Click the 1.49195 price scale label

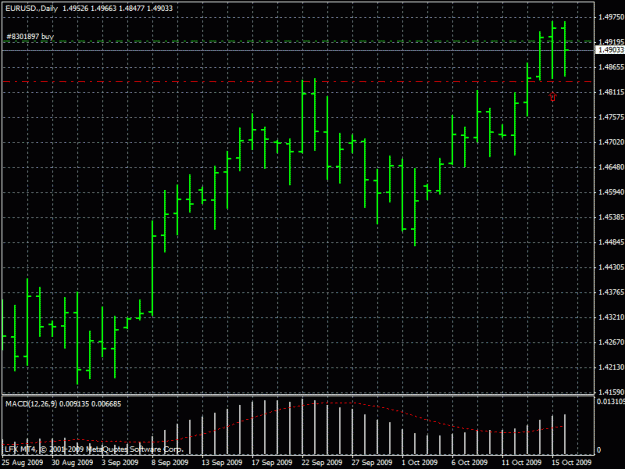[x=611, y=42]
